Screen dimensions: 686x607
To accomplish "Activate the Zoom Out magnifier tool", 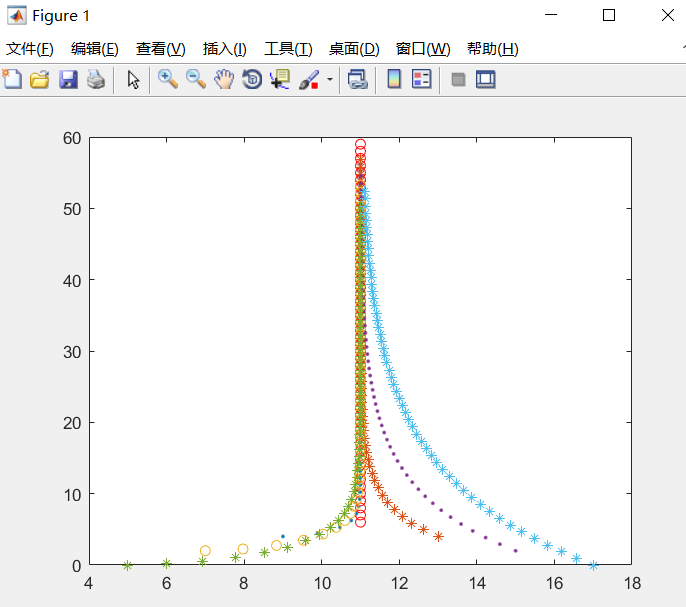I will (196, 80).
